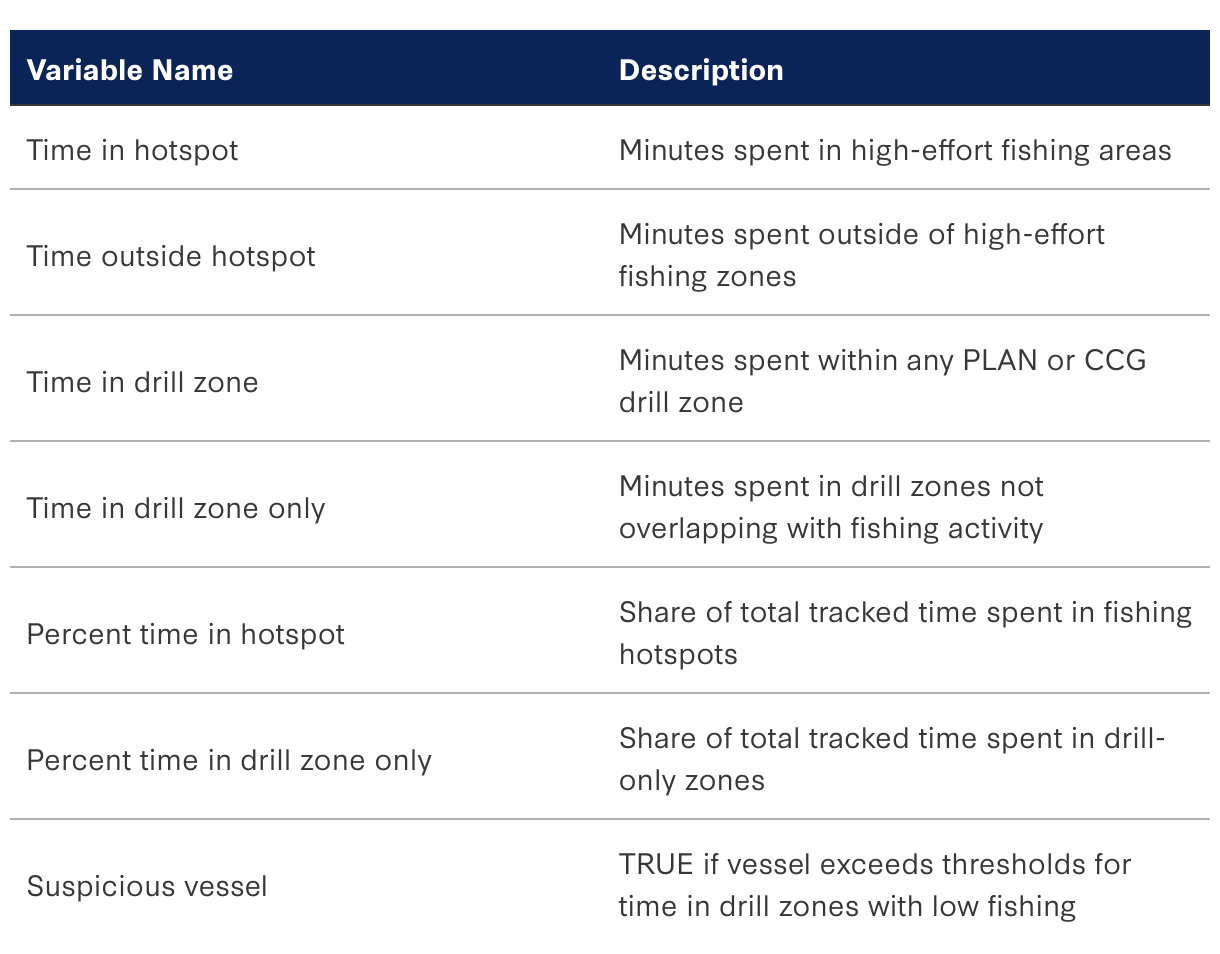Viewport: 1220px width, 954px height.
Task: Click the 'Description' column header
Action: pyautogui.click(x=701, y=70)
